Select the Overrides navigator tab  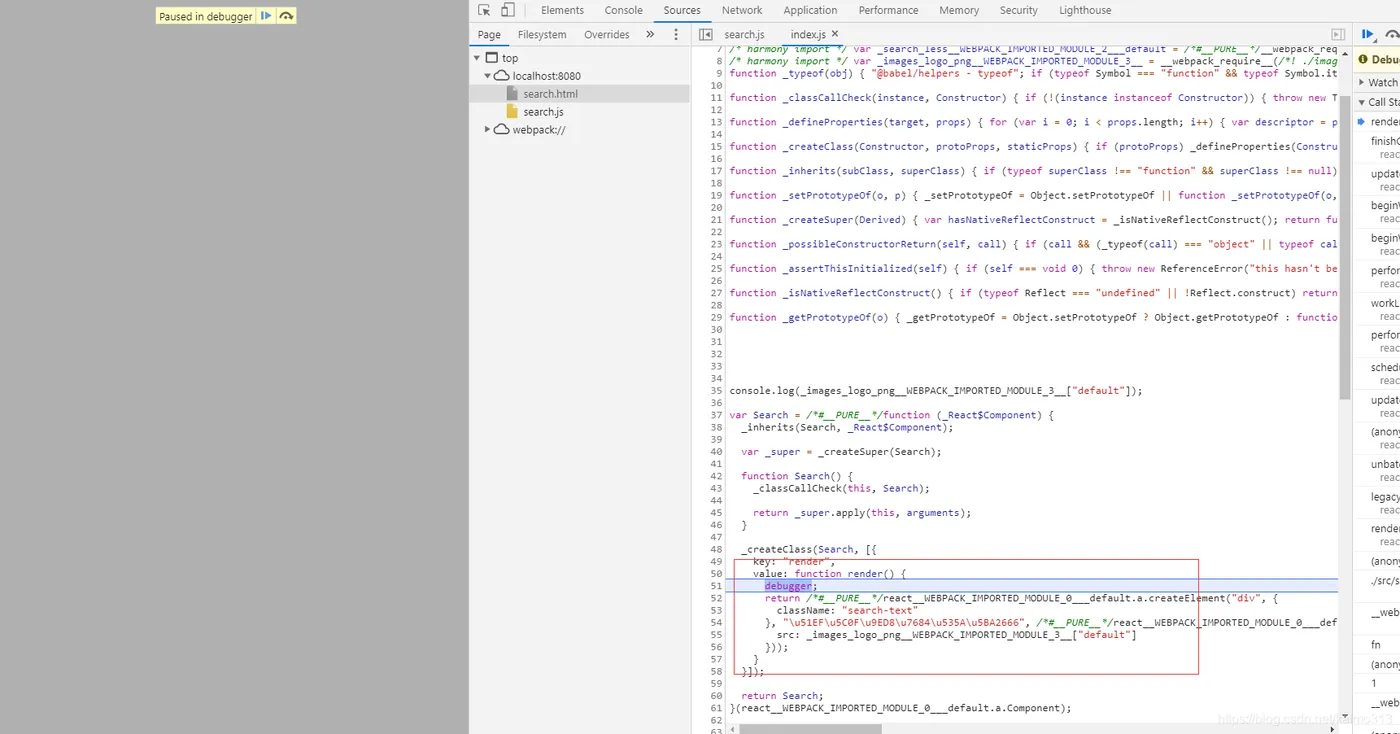pyautogui.click(x=607, y=34)
